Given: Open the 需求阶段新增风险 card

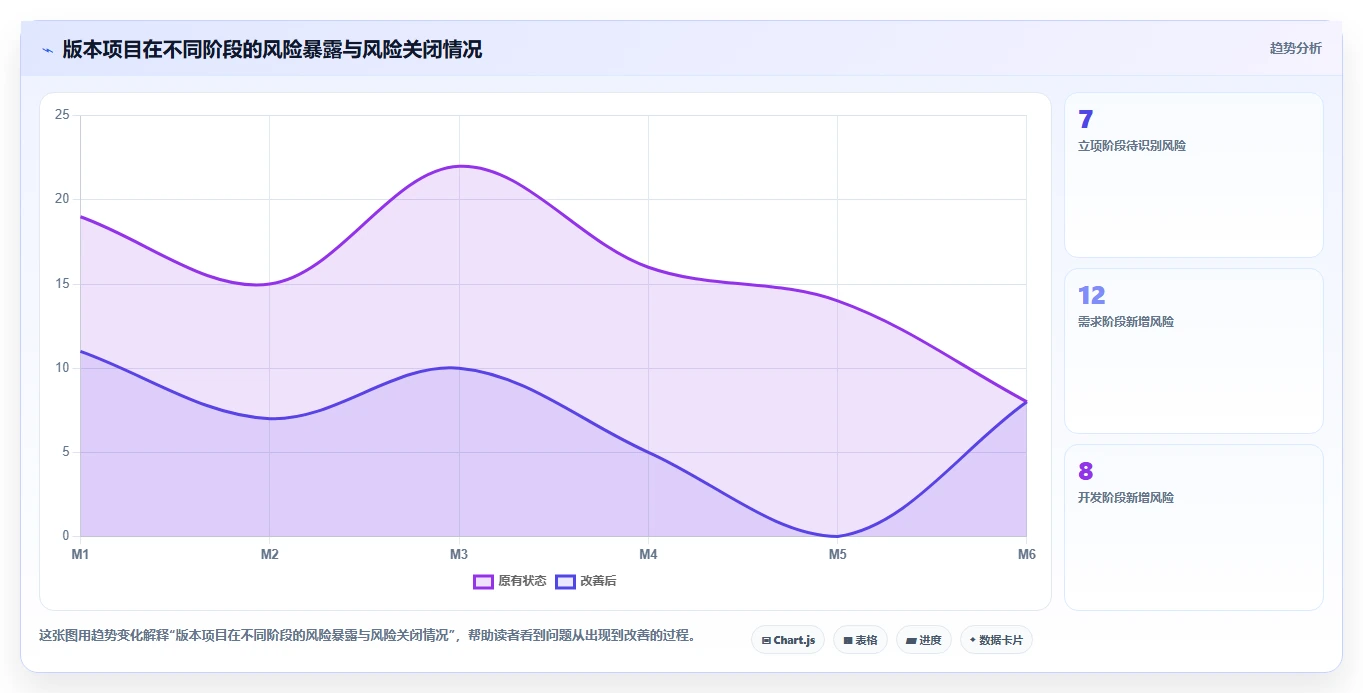Looking at the screenshot, I should (x=1194, y=351).
